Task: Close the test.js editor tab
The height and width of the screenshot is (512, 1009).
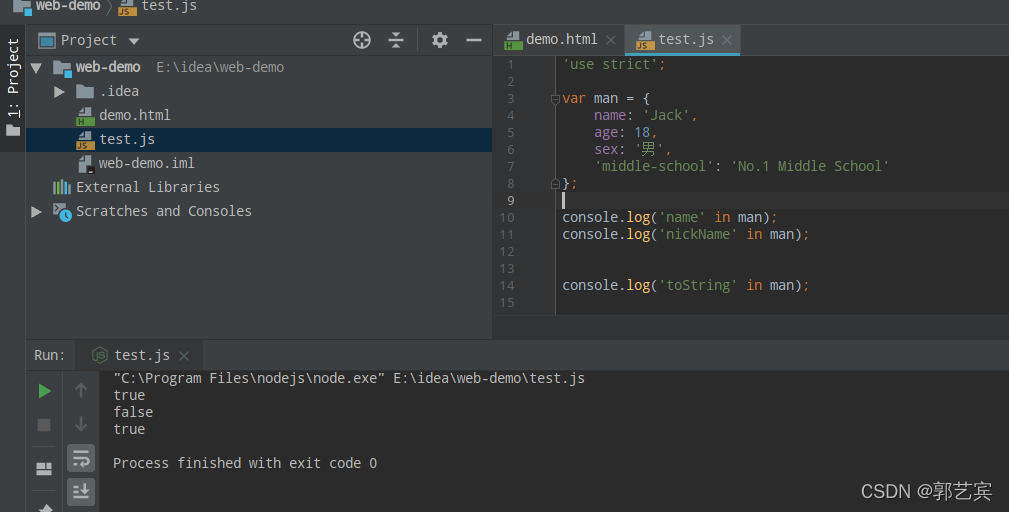Action: point(727,40)
